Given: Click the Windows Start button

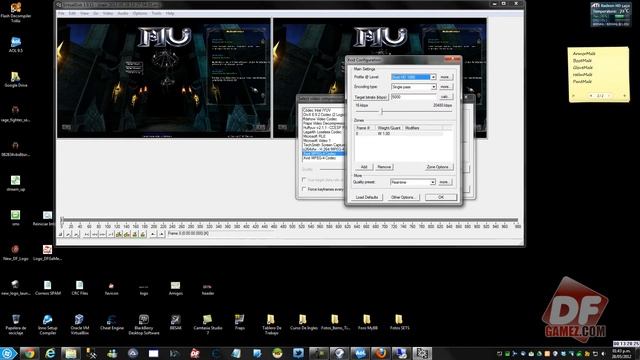Looking at the screenshot, I should [x=8, y=353].
